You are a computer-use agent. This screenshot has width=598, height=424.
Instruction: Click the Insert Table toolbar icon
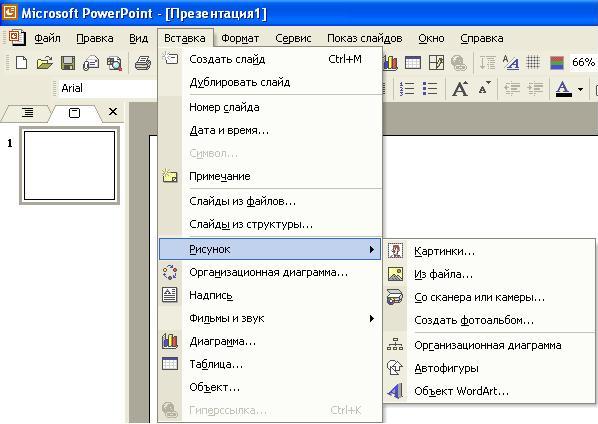pos(413,63)
